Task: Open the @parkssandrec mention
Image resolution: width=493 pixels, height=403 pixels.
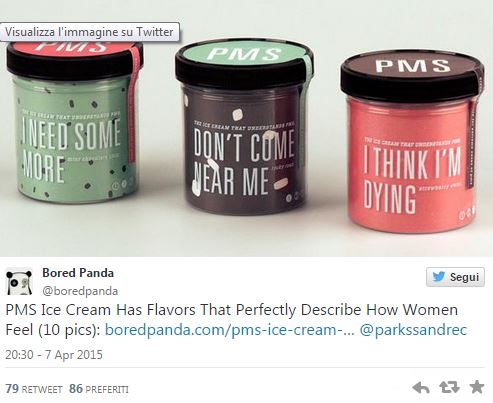Action: [413, 330]
